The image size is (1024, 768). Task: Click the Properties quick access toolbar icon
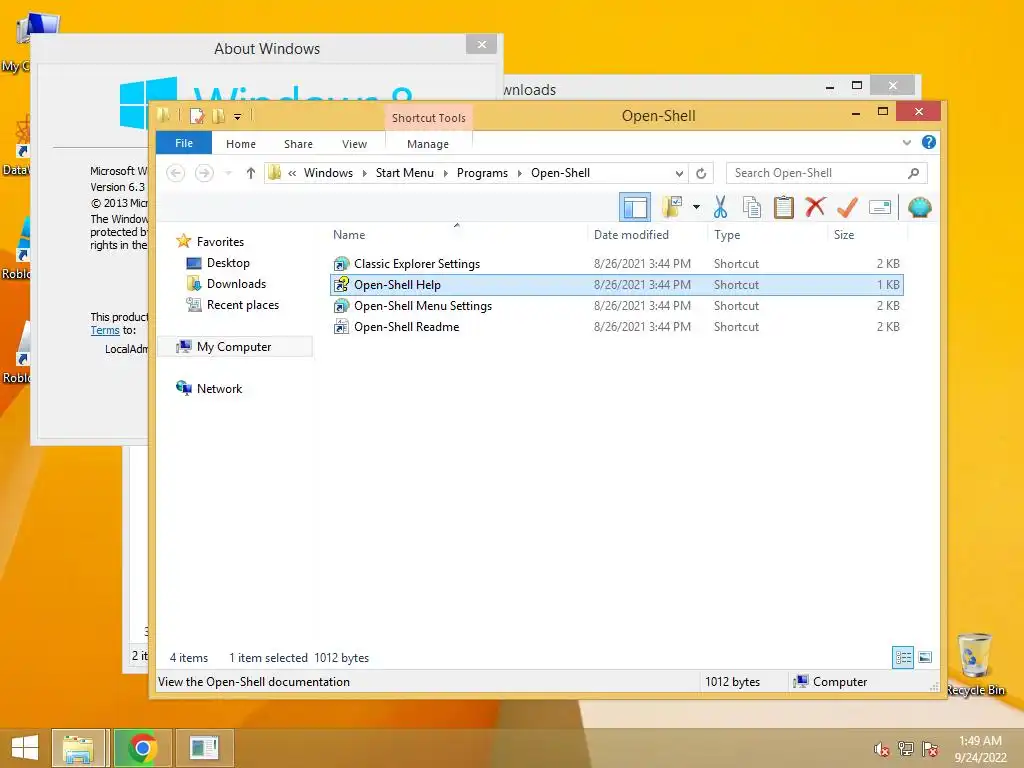[x=197, y=116]
